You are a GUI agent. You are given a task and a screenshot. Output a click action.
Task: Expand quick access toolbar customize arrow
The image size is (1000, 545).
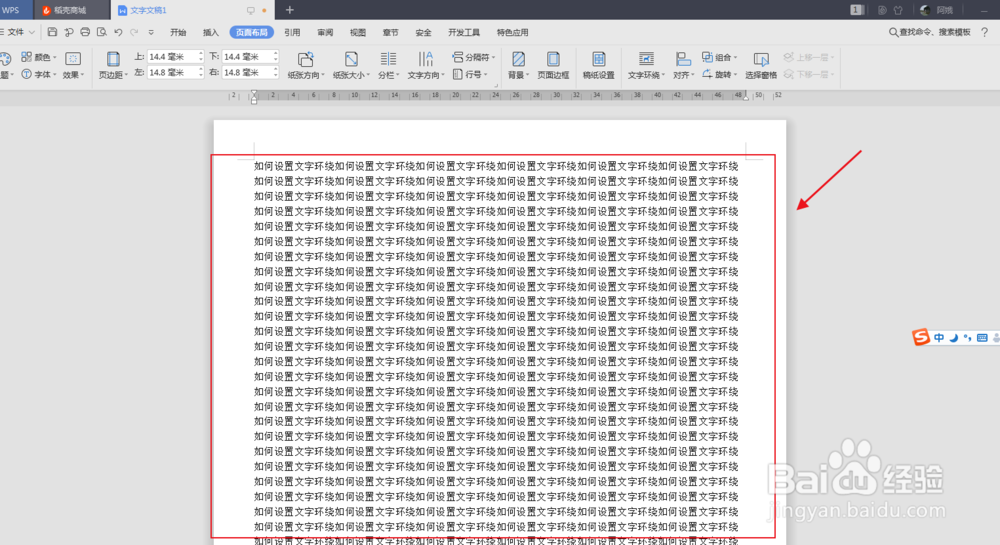pos(151,32)
